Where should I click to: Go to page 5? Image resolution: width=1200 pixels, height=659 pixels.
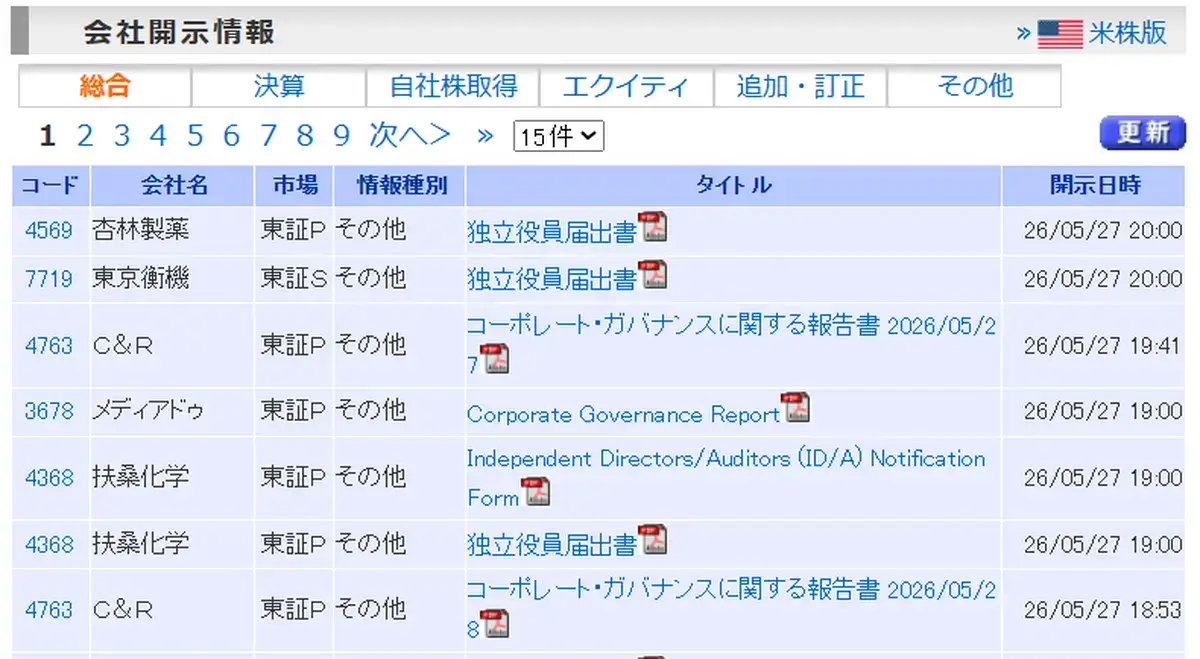pos(195,136)
